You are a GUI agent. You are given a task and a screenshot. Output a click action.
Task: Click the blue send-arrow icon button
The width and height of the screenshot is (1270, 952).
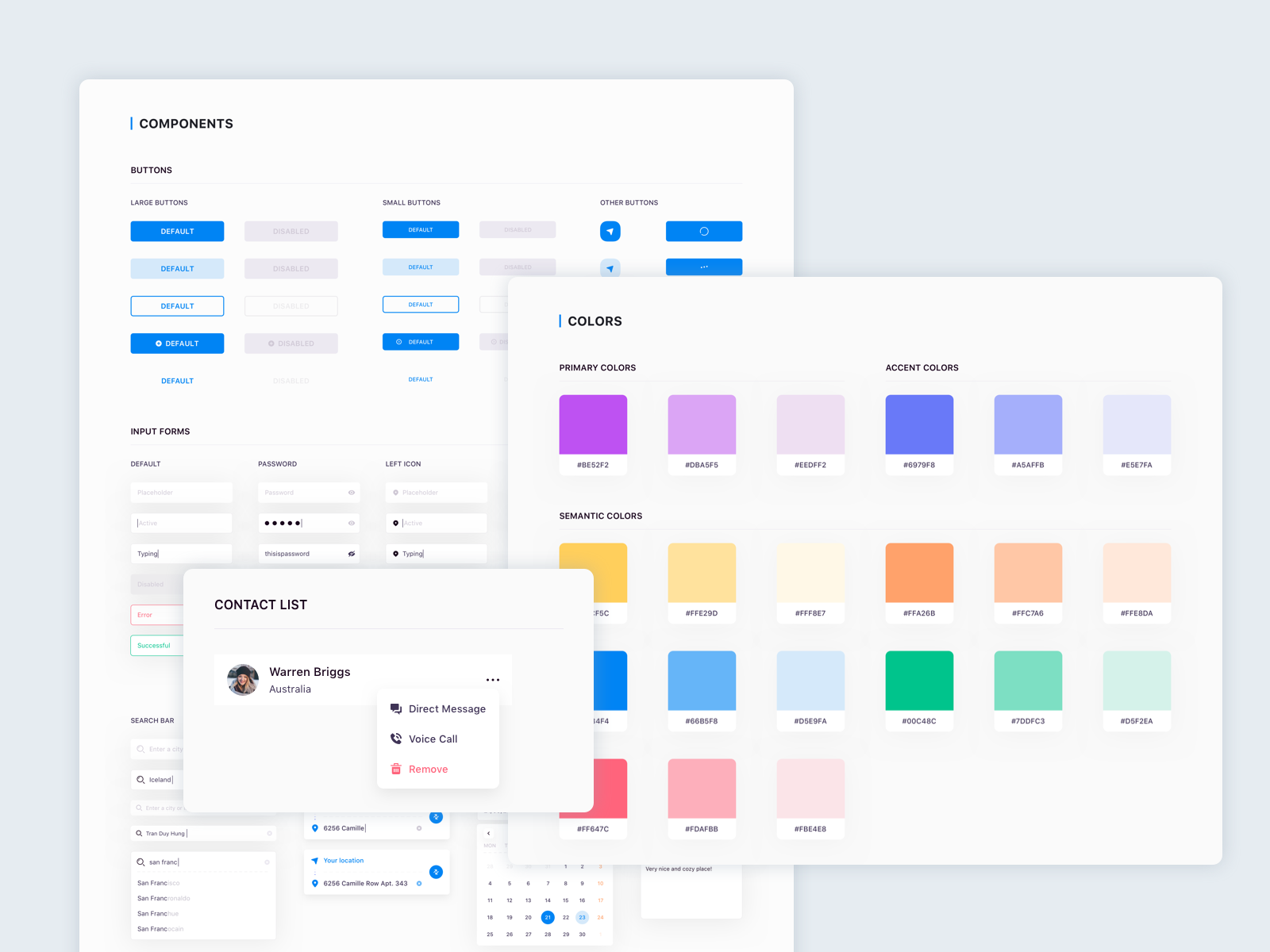coord(610,231)
